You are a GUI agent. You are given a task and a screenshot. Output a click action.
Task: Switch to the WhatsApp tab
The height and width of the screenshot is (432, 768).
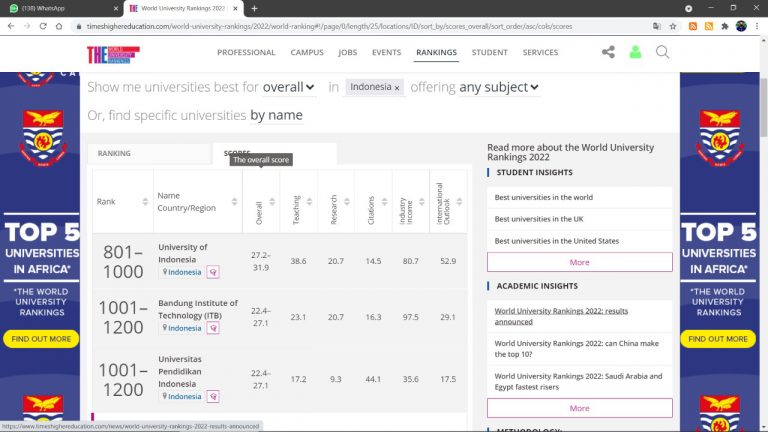pyautogui.click(x=61, y=8)
